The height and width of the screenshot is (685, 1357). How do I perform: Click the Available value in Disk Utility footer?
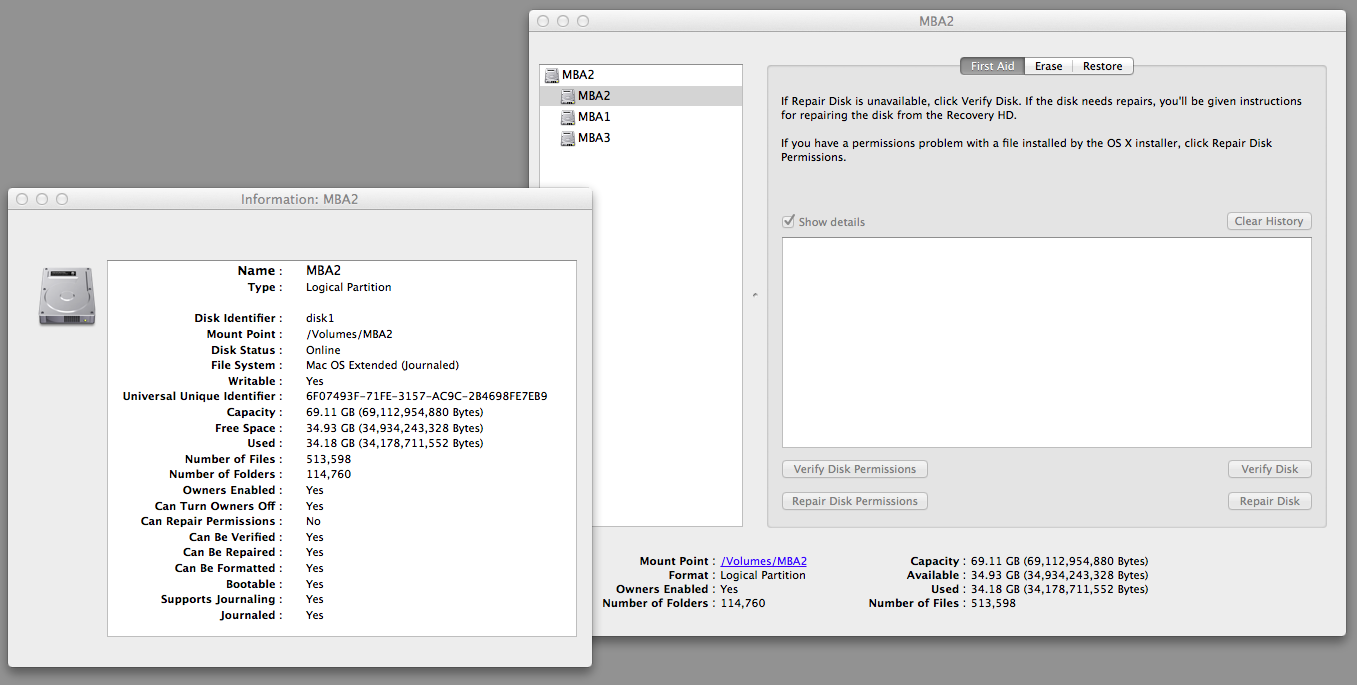pyautogui.click(x=1059, y=575)
